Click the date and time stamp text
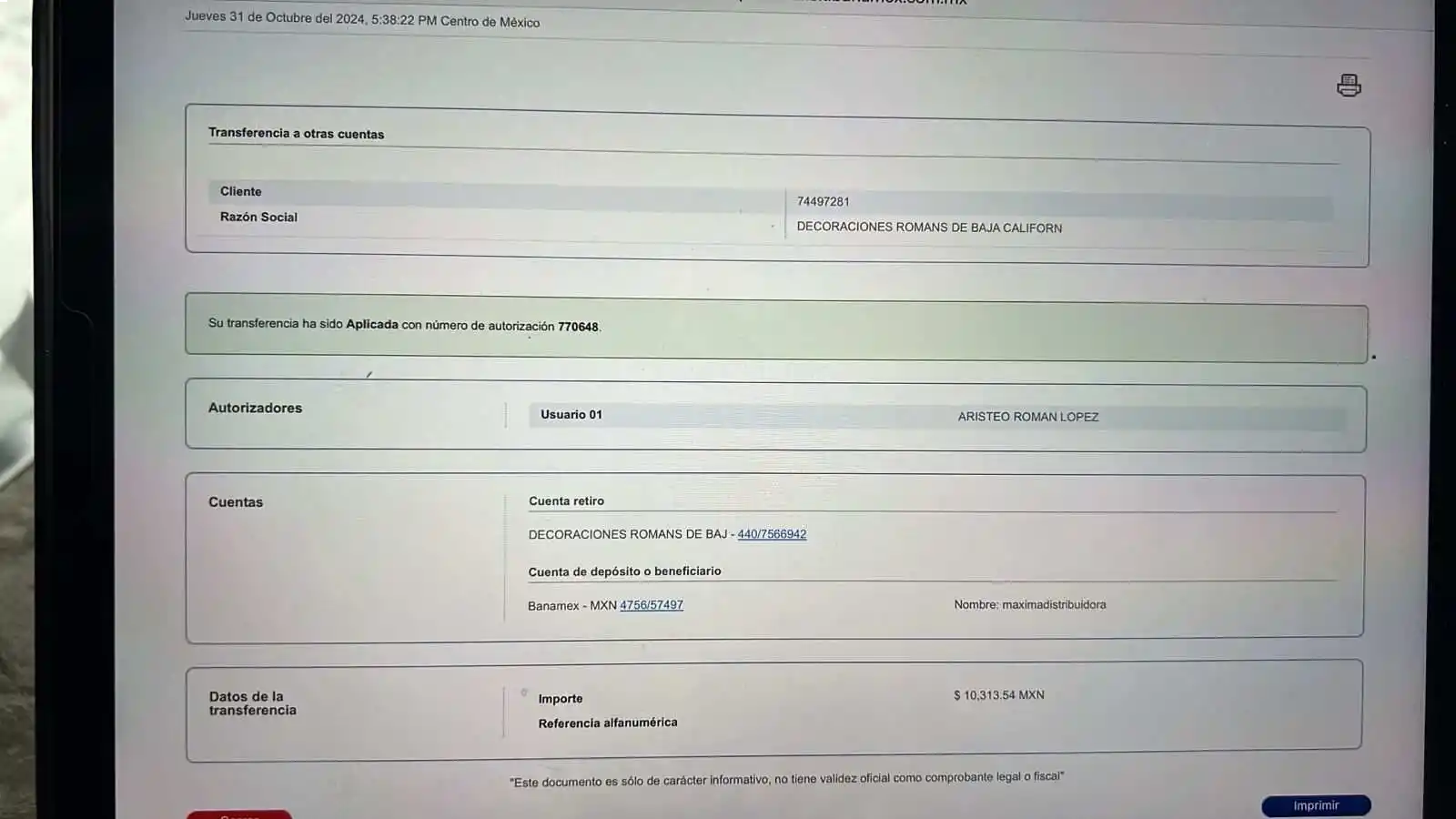 coord(361,19)
